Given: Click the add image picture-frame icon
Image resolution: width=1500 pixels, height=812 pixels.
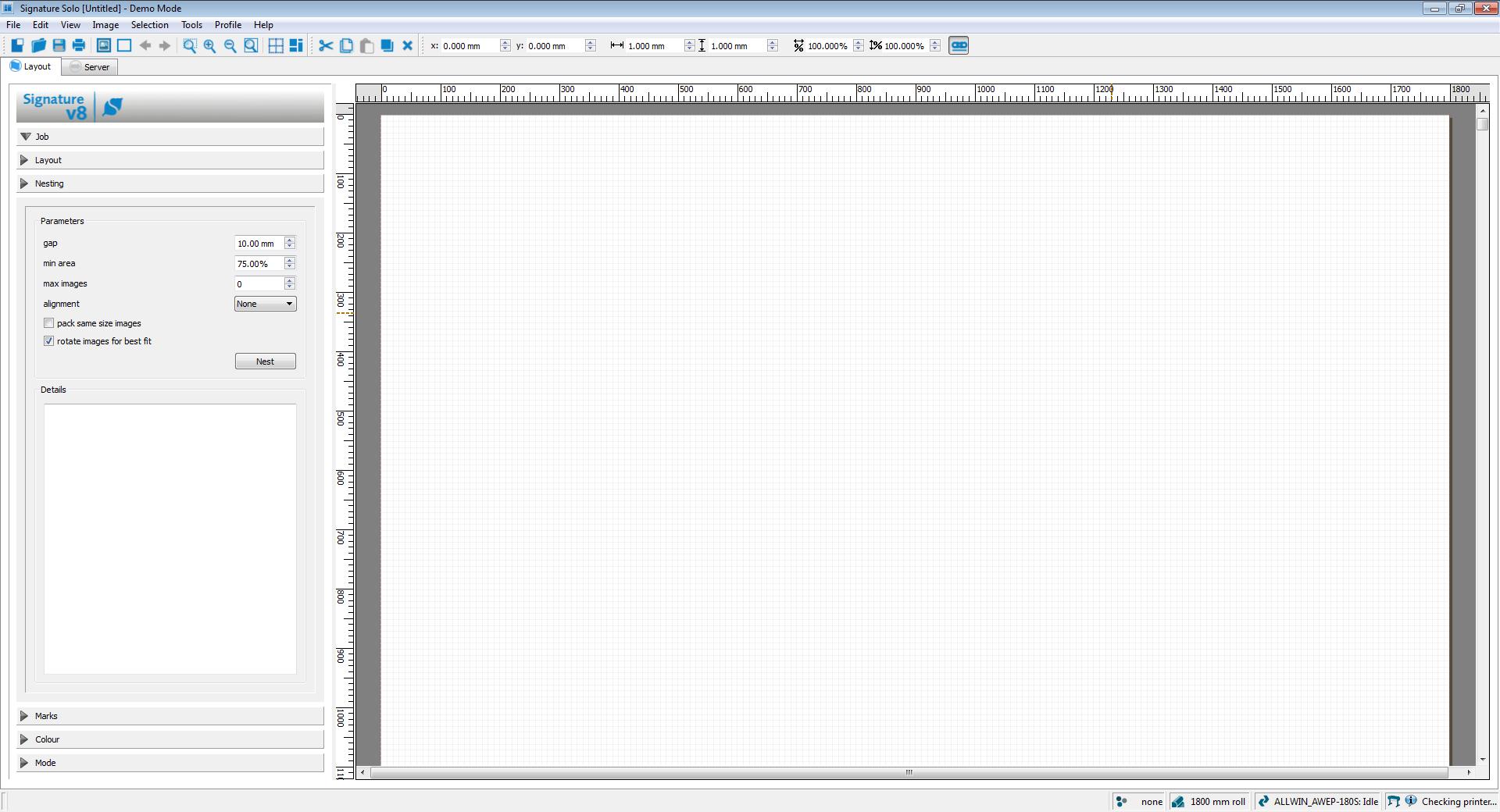Looking at the screenshot, I should point(103,45).
